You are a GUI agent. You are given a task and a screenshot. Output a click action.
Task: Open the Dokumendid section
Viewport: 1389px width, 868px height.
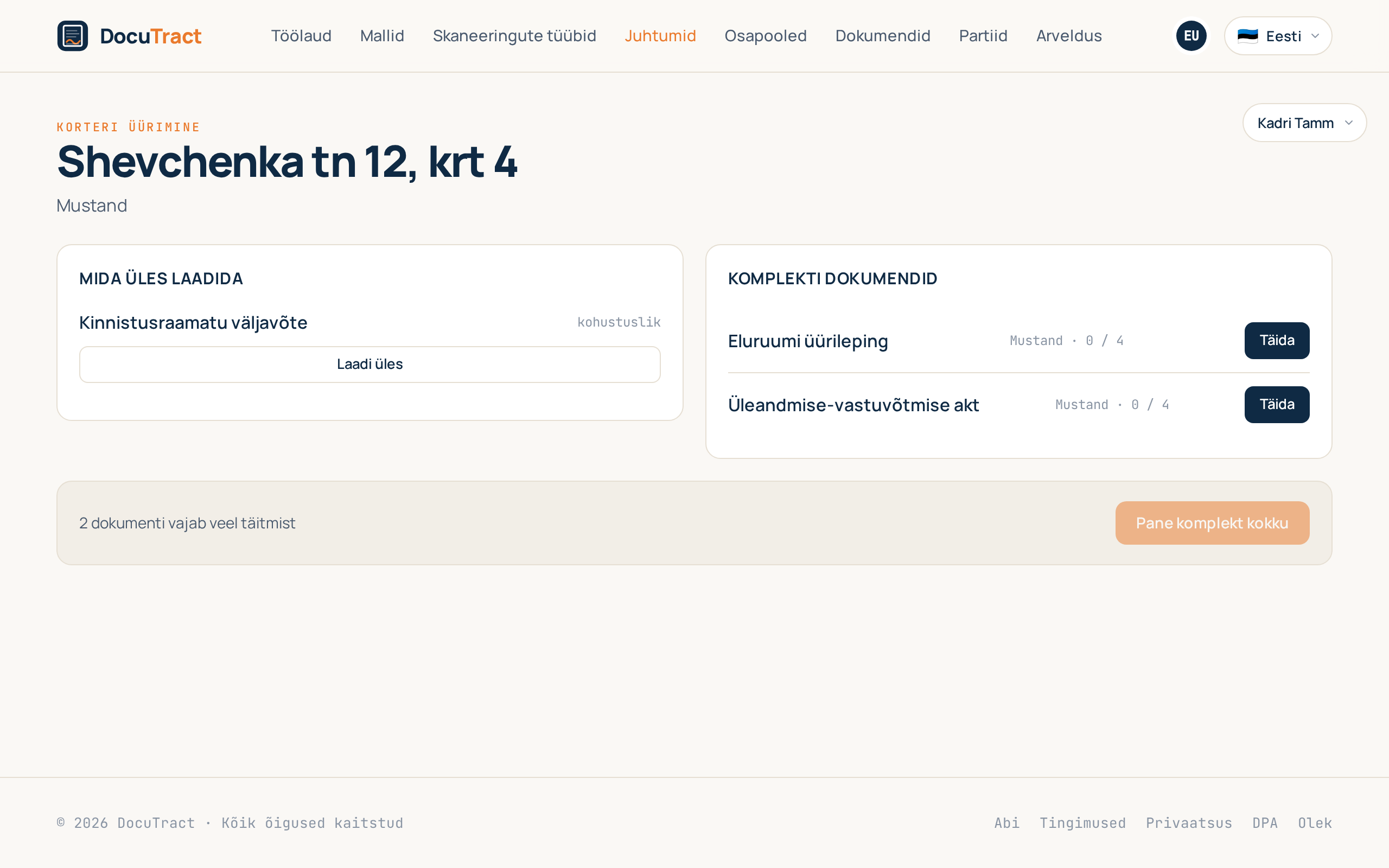click(883, 36)
